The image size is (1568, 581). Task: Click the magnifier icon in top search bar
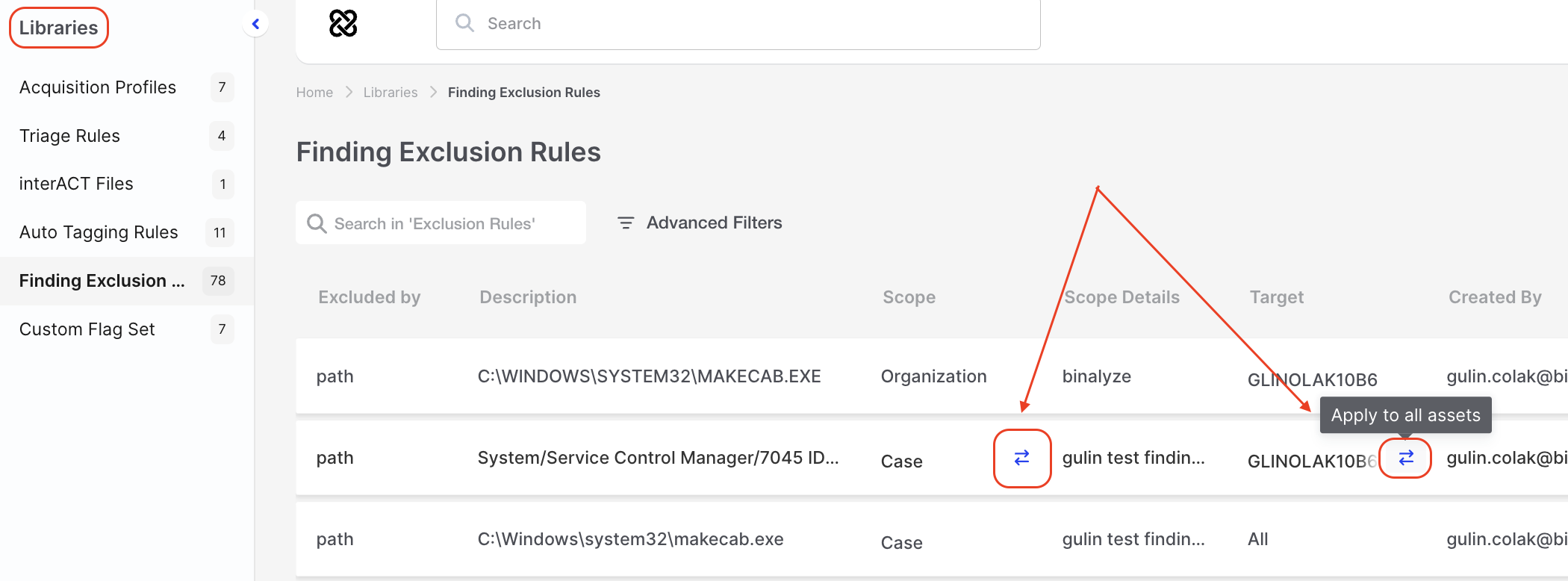coord(464,23)
